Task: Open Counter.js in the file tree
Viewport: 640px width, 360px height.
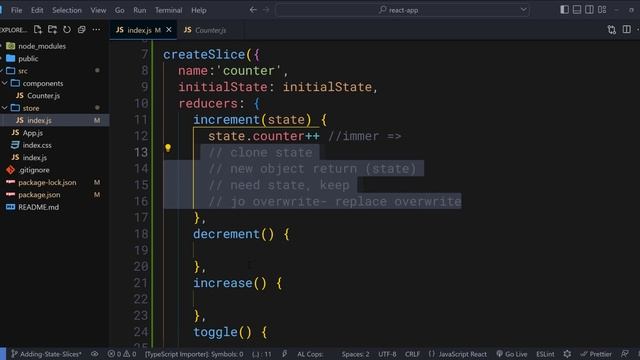Action: click(43, 96)
